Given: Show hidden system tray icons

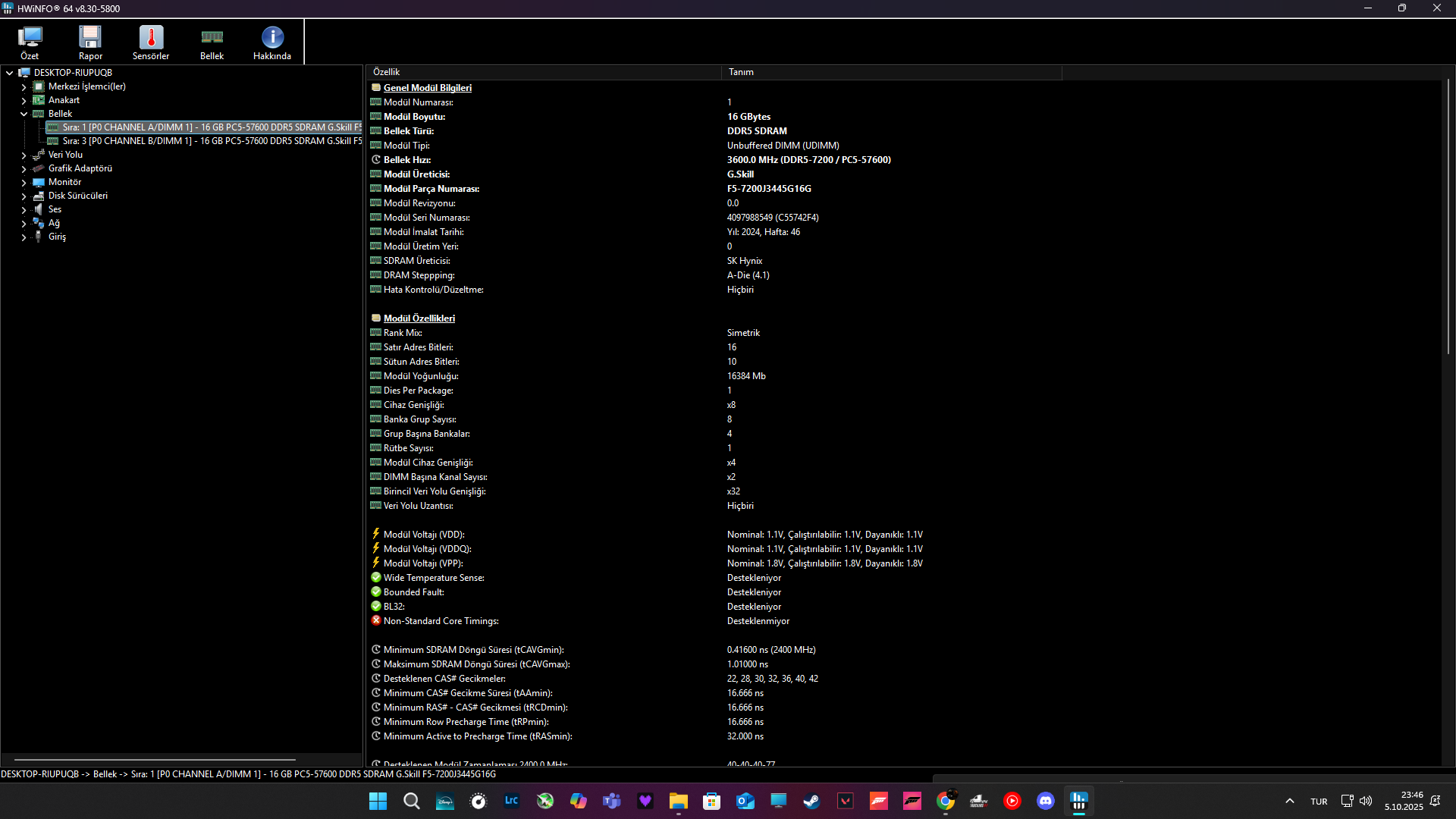Looking at the screenshot, I should click(1290, 801).
